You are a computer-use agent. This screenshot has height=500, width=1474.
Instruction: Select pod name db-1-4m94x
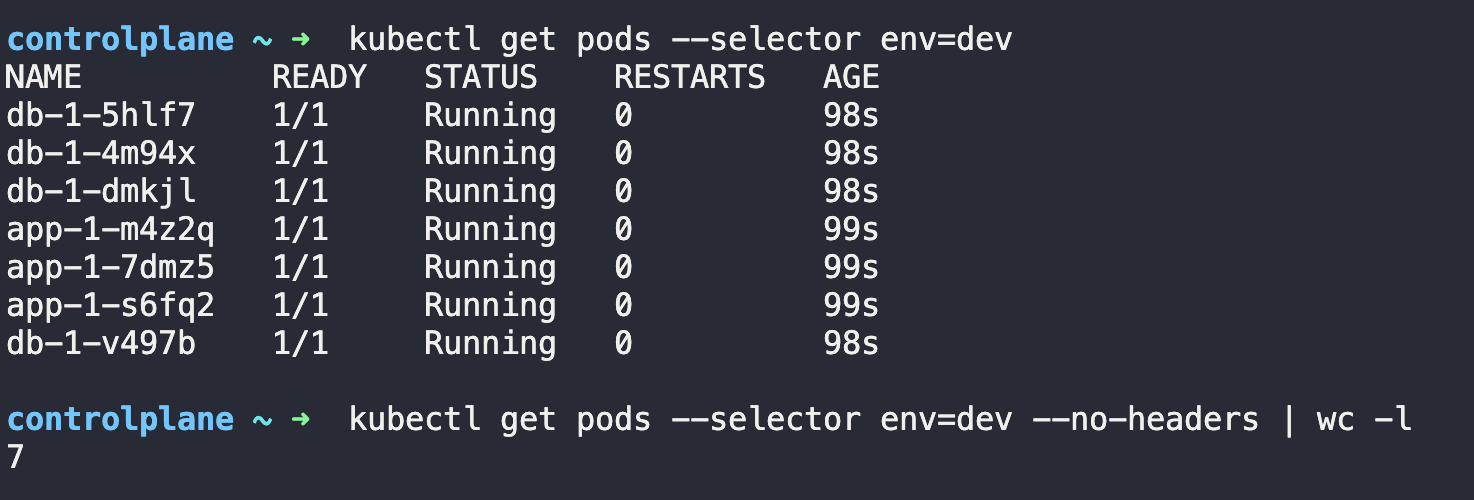(x=101, y=154)
